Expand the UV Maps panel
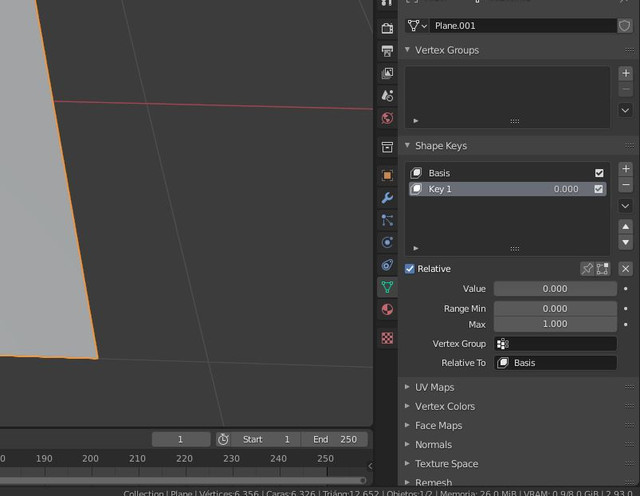Screen dimensions: 640x496 coord(434,387)
